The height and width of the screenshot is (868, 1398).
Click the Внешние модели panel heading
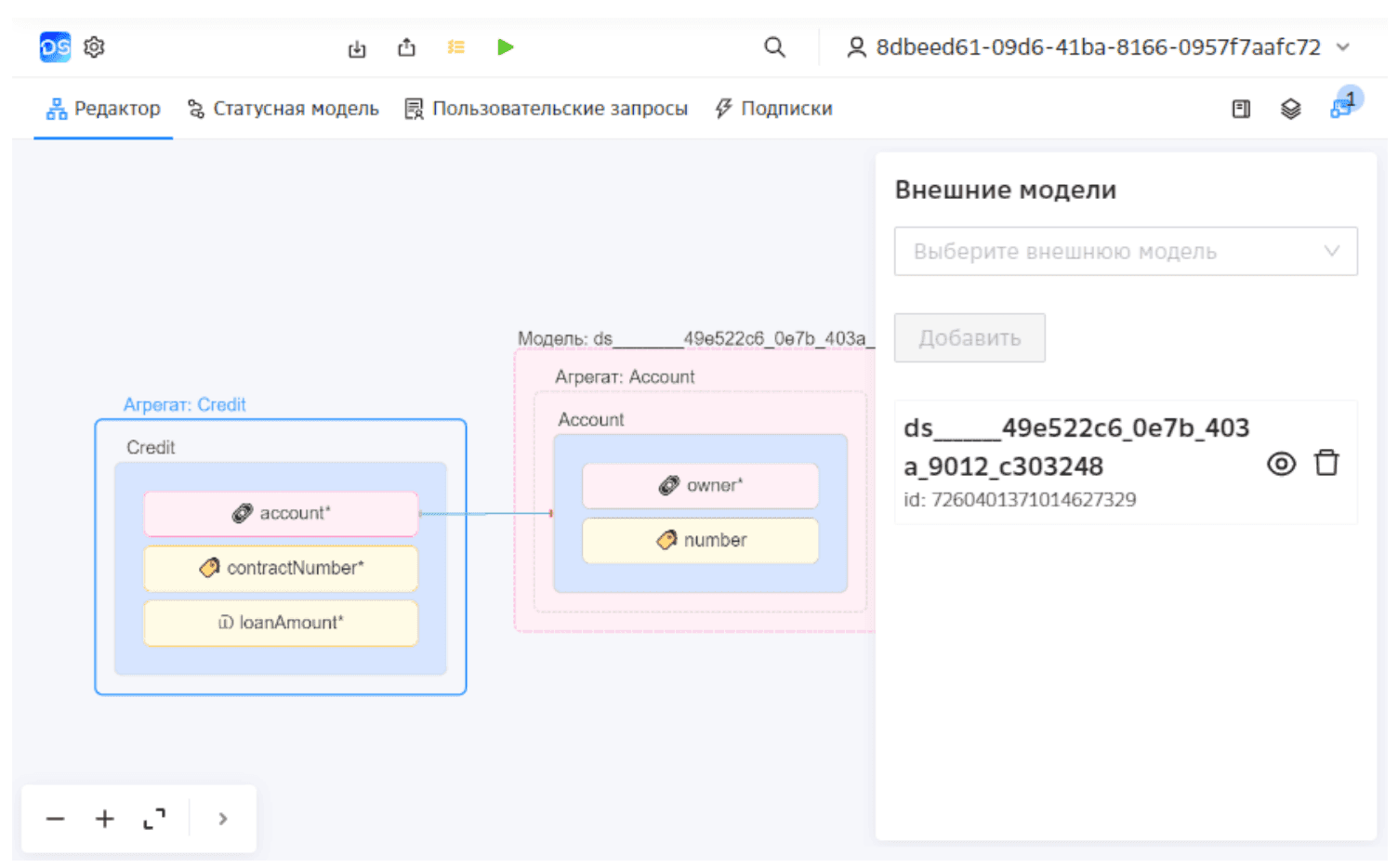pyautogui.click(x=1005, y=190)
